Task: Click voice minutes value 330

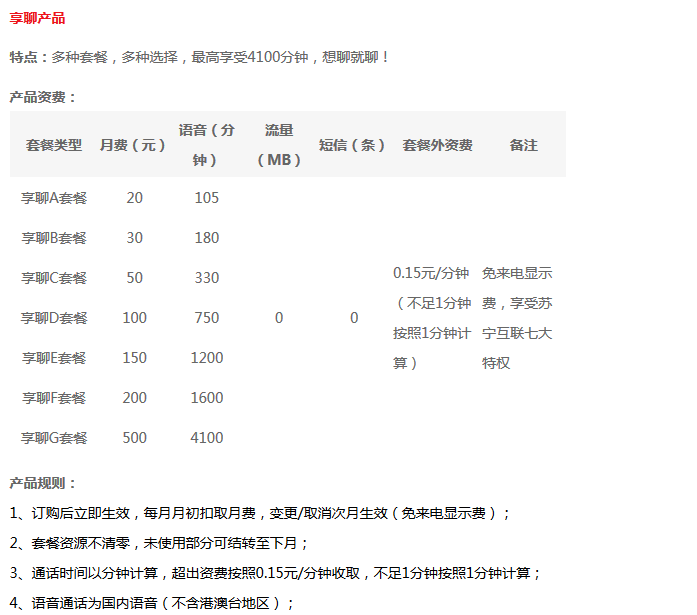Action: coord(207,278)
